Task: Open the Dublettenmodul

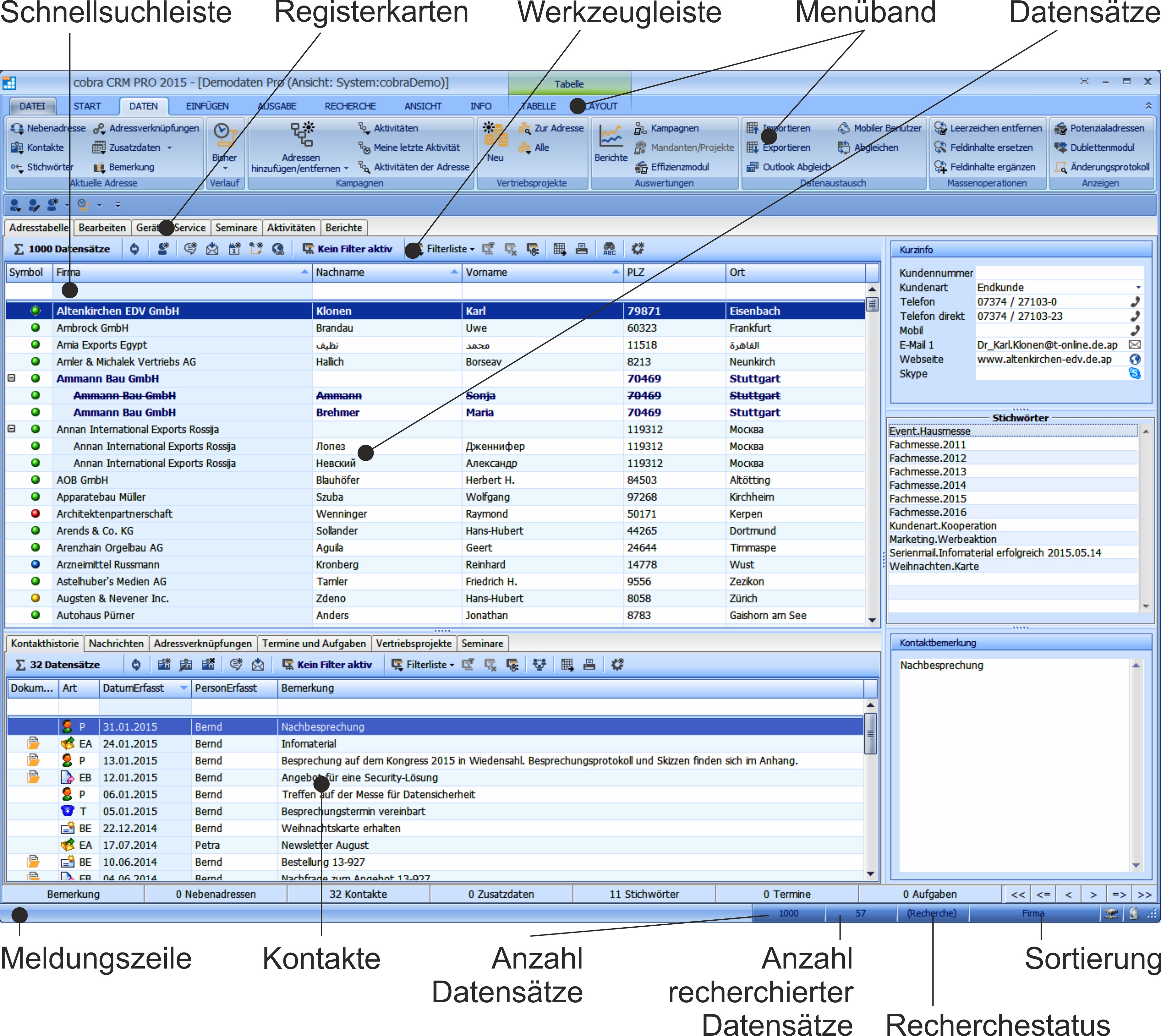Action: coord(1094,147)
